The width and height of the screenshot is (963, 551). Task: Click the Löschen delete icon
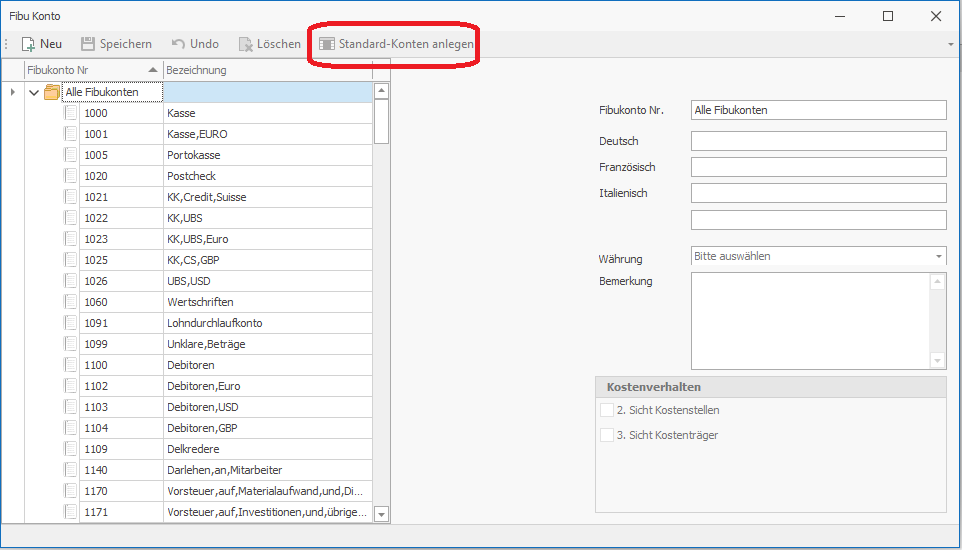(x=245, y=44)
